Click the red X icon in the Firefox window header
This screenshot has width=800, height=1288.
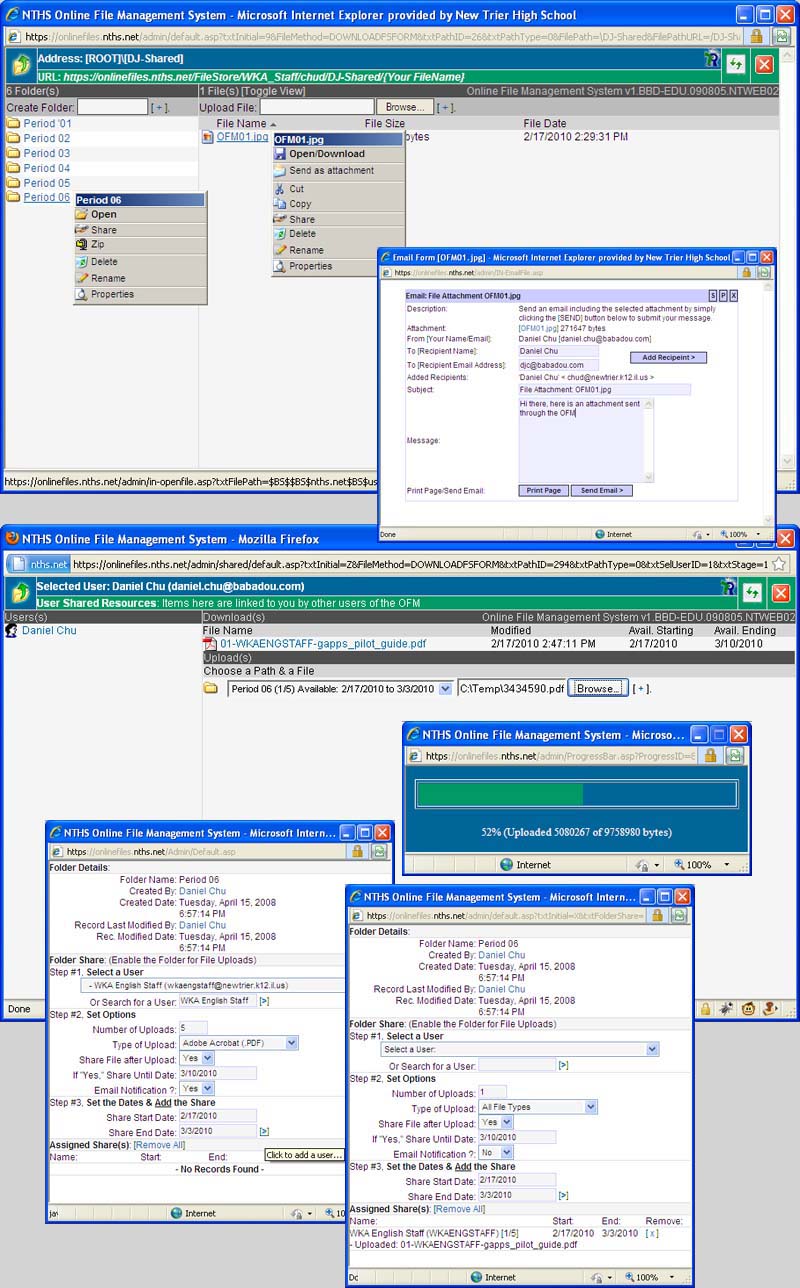click(781, 594)
